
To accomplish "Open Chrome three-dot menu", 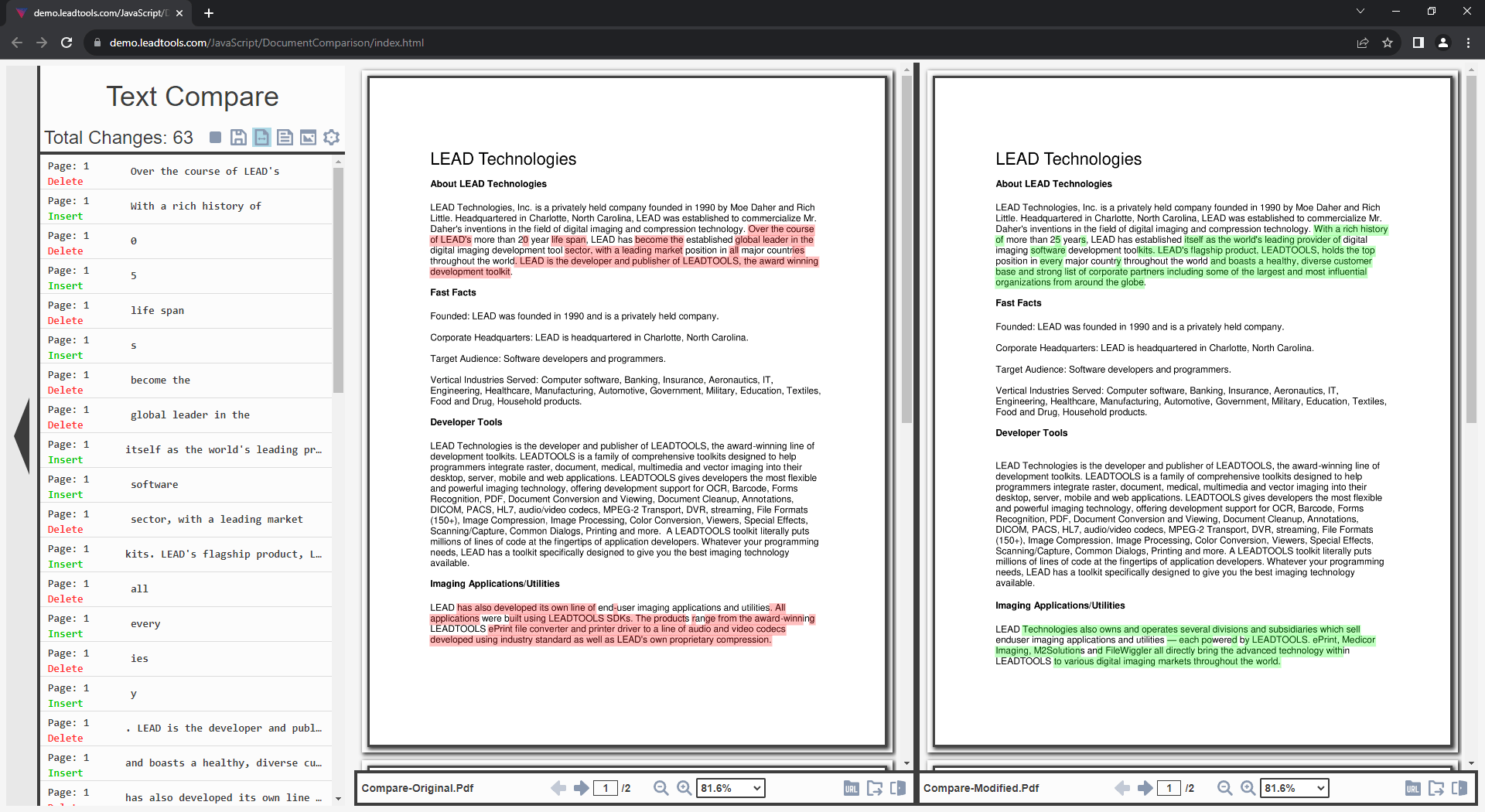I will [1468, 43].
